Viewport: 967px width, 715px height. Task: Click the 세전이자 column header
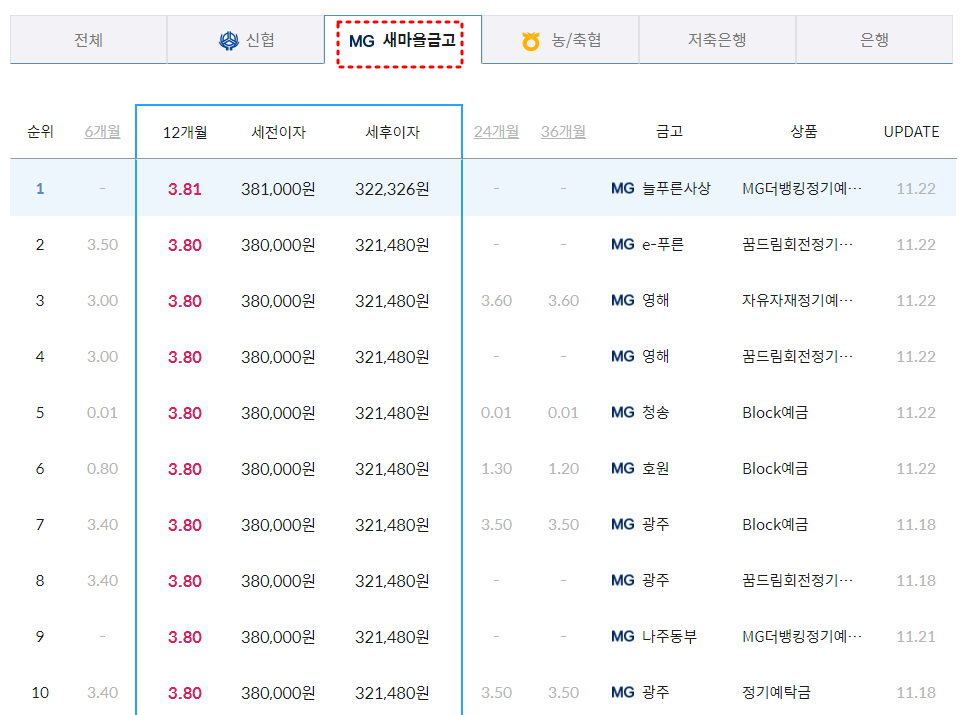(x=278, y=132)
